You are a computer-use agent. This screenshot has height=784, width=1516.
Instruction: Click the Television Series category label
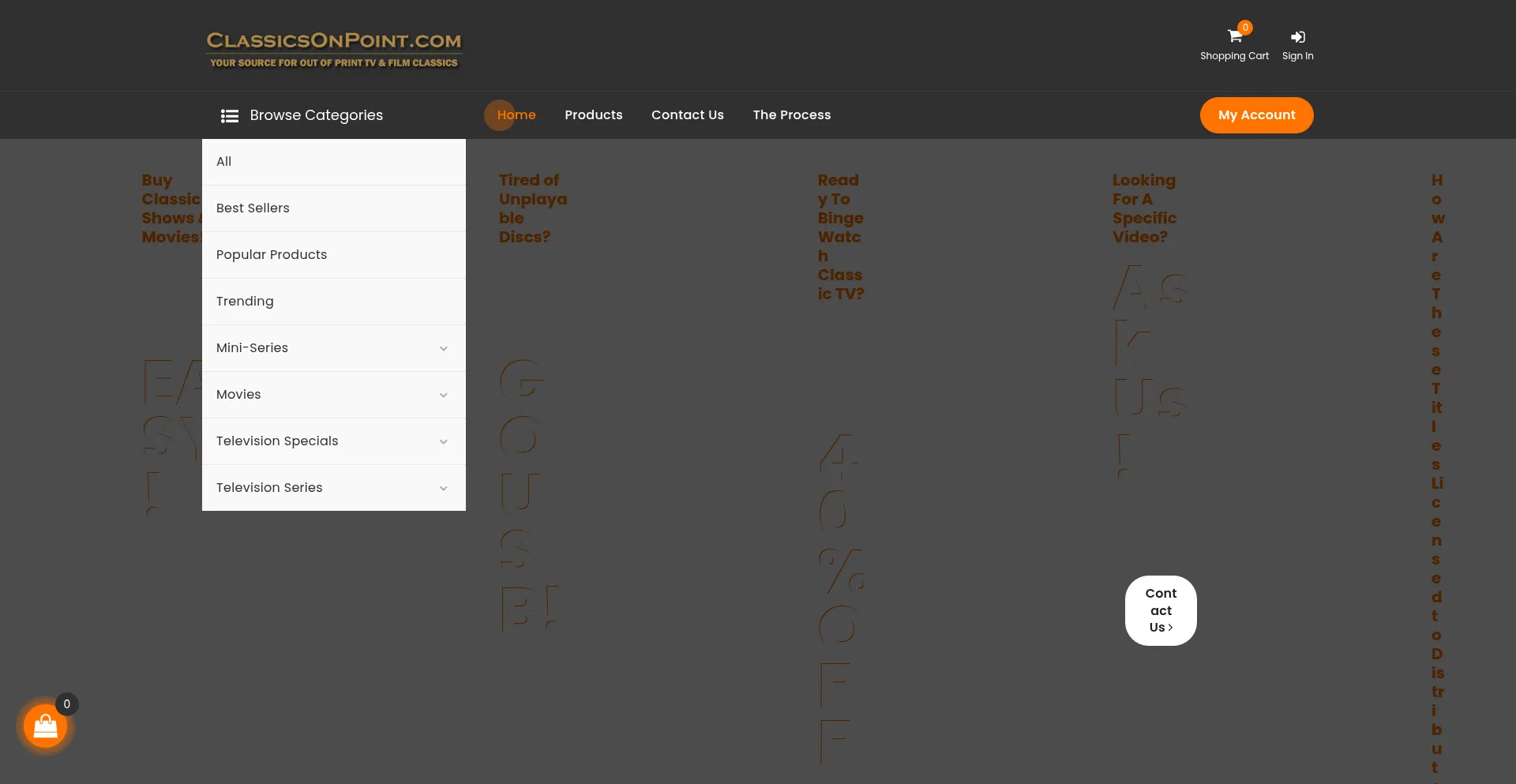pyautogui.click(x=269, y=488)
